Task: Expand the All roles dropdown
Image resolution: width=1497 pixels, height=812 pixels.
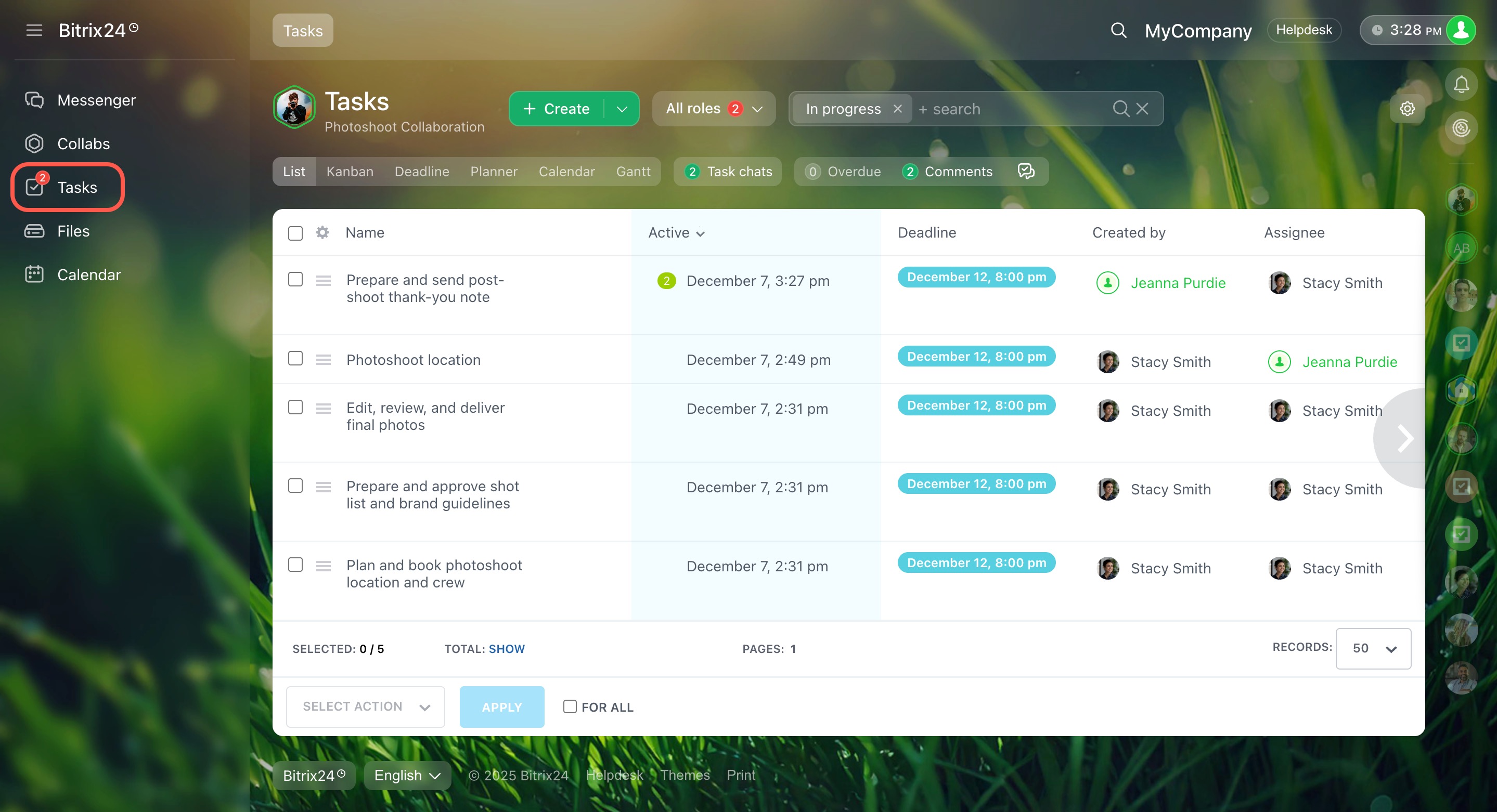Action: [x=713, y=109]
